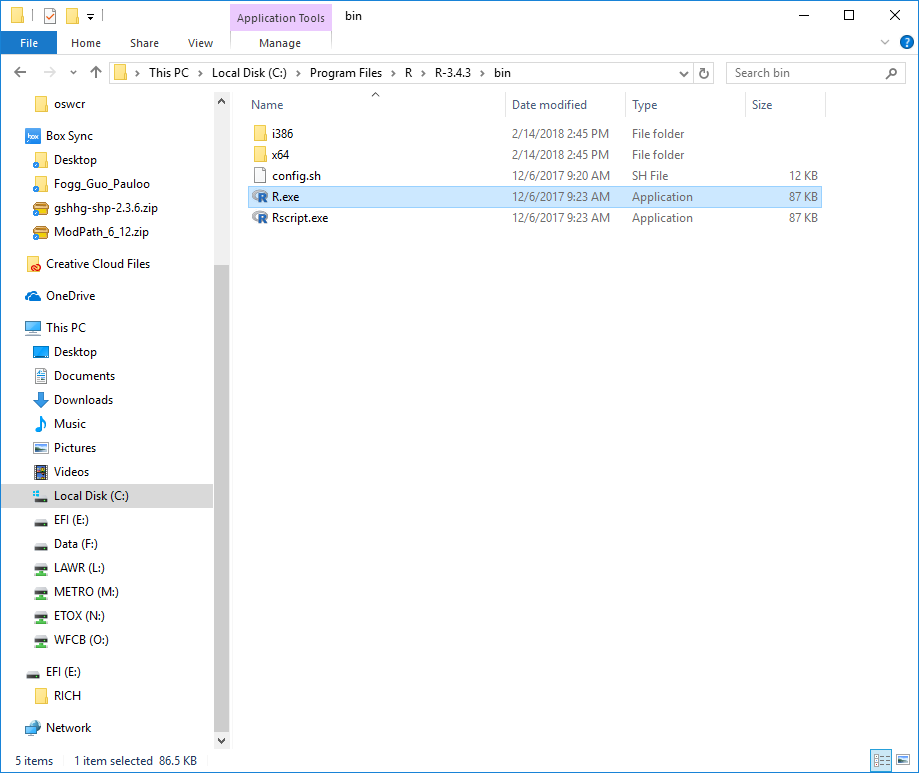Open the Data (F:) drive

[66, 544]
